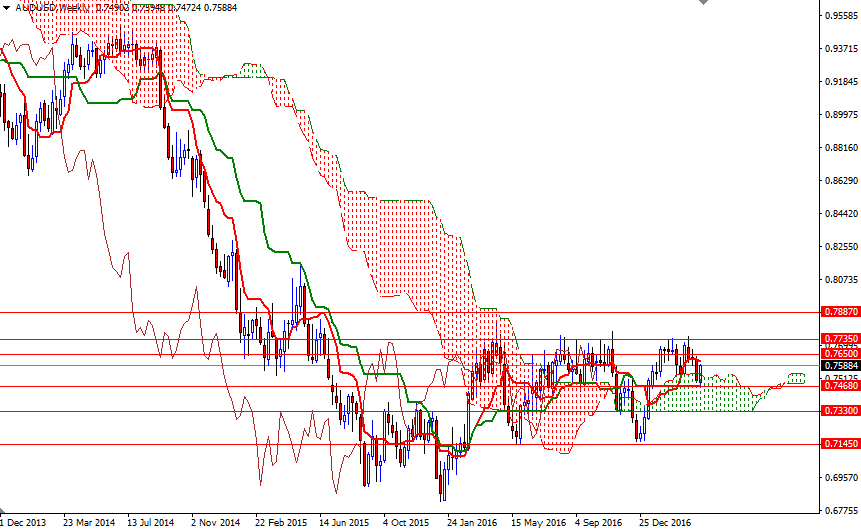
Task: Click the 0.91845 price axis value
Action: tap(841, 82)
